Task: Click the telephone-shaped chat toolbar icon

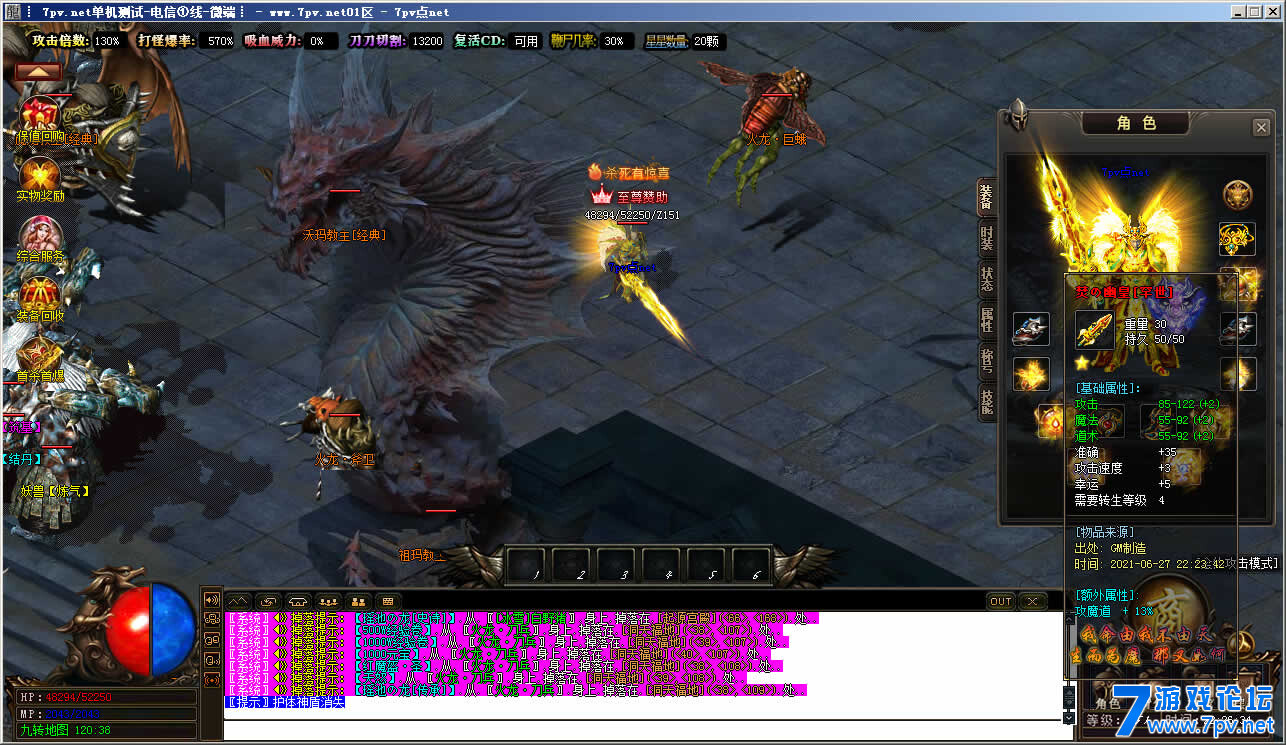Action: (x=298, y=601)
